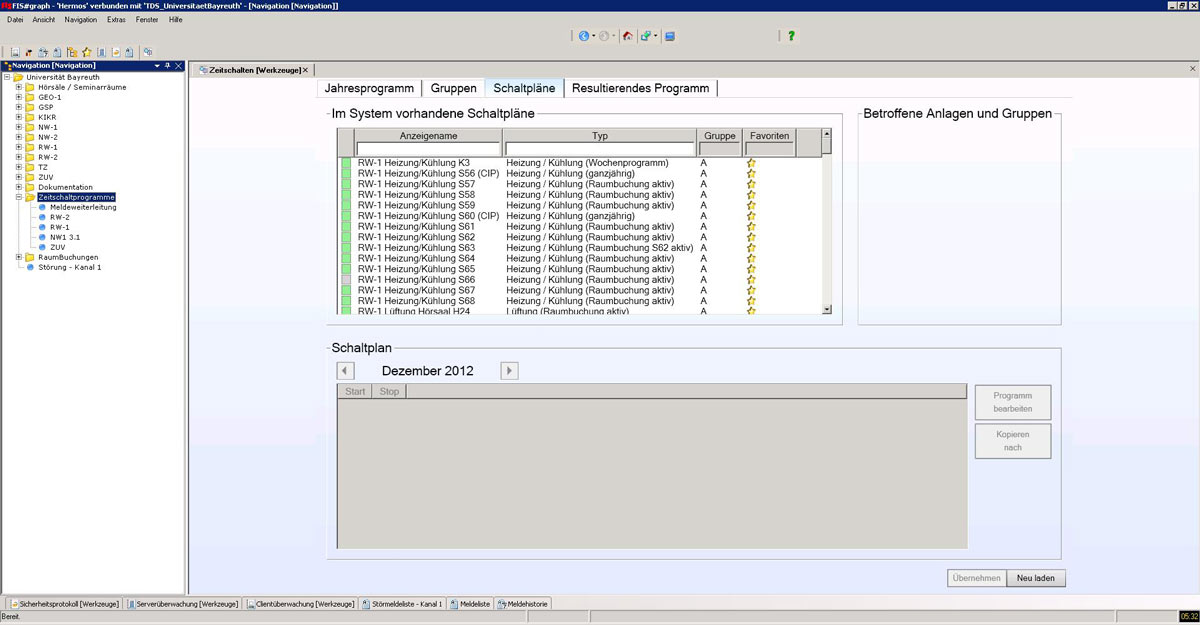Open the back button history dropdown arrow

594,36
